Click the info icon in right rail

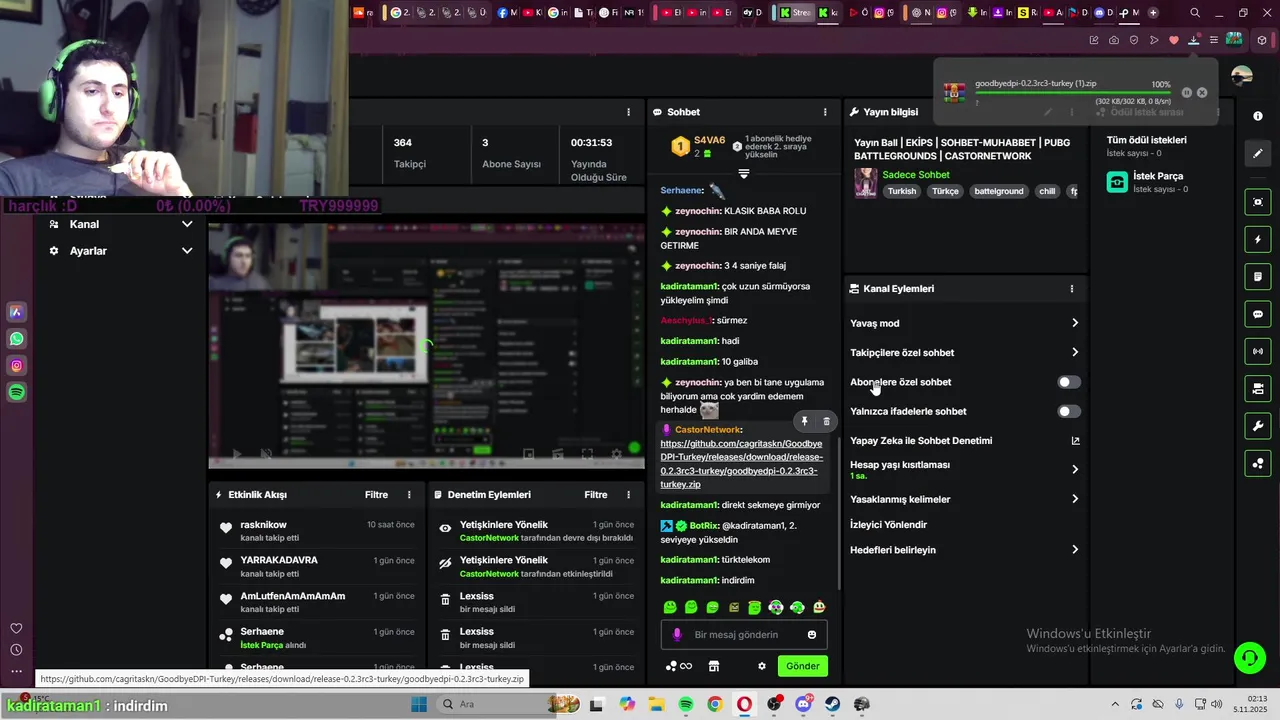tap(1258, 116)
